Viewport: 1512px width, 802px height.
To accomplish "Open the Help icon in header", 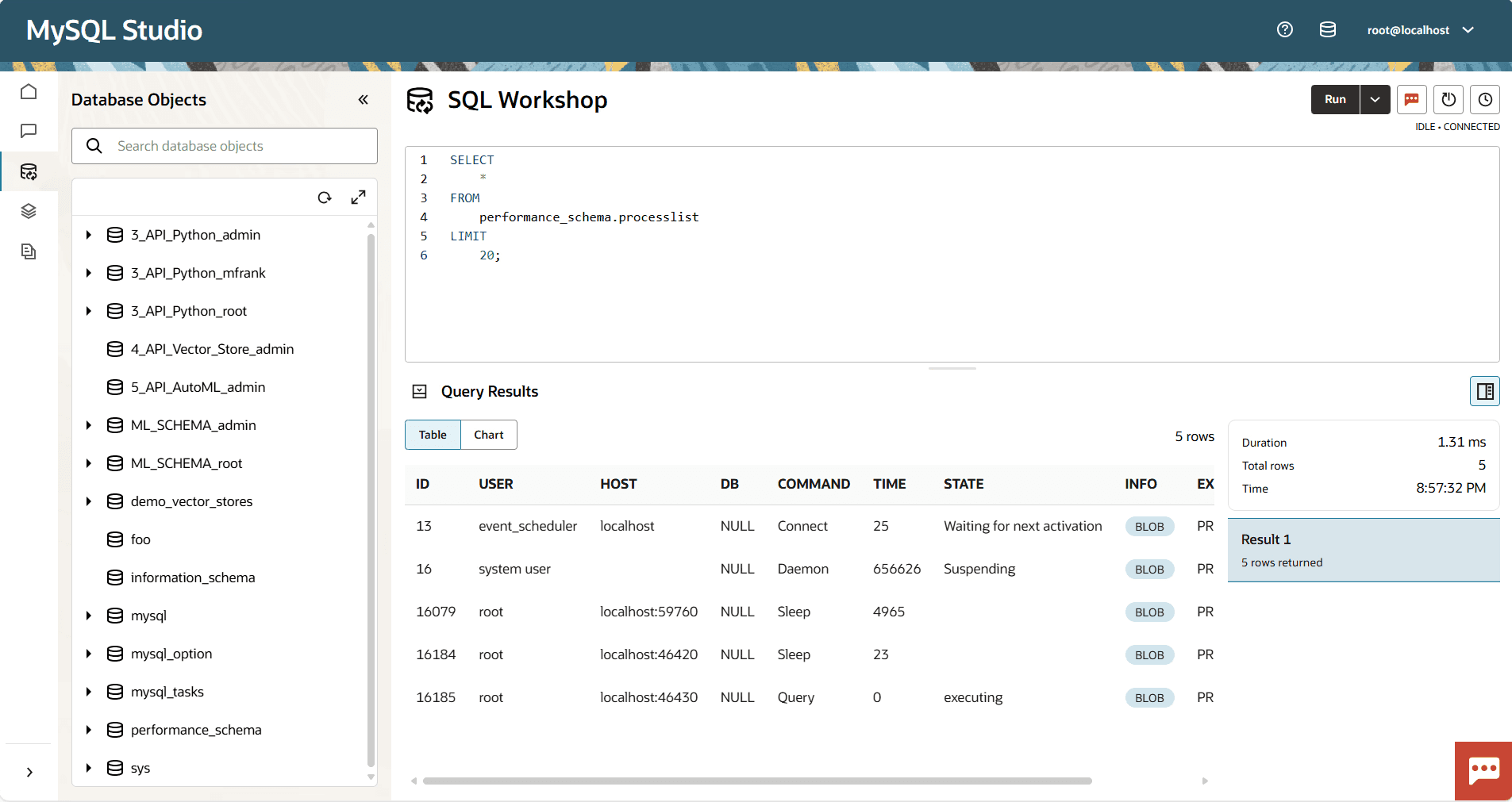I will (x=1285, y=30).
